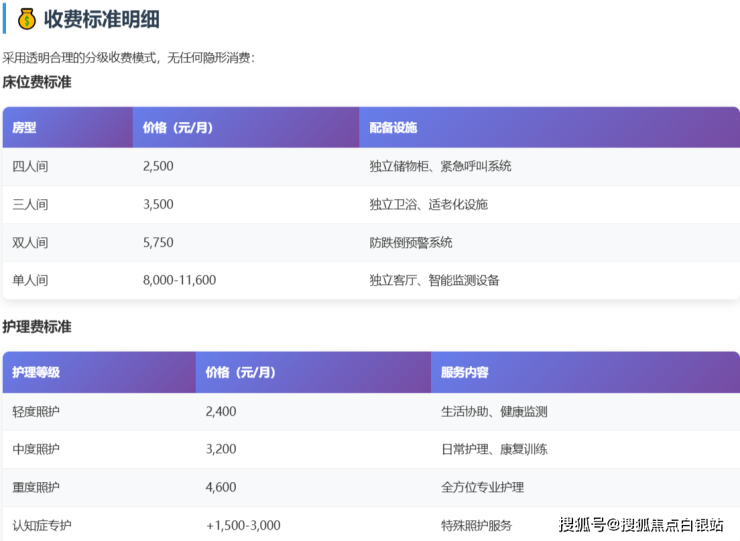The height and width of the screenshot is (541, 740).
Task: Select the 重度照护 row label
Action: point(36,487)
